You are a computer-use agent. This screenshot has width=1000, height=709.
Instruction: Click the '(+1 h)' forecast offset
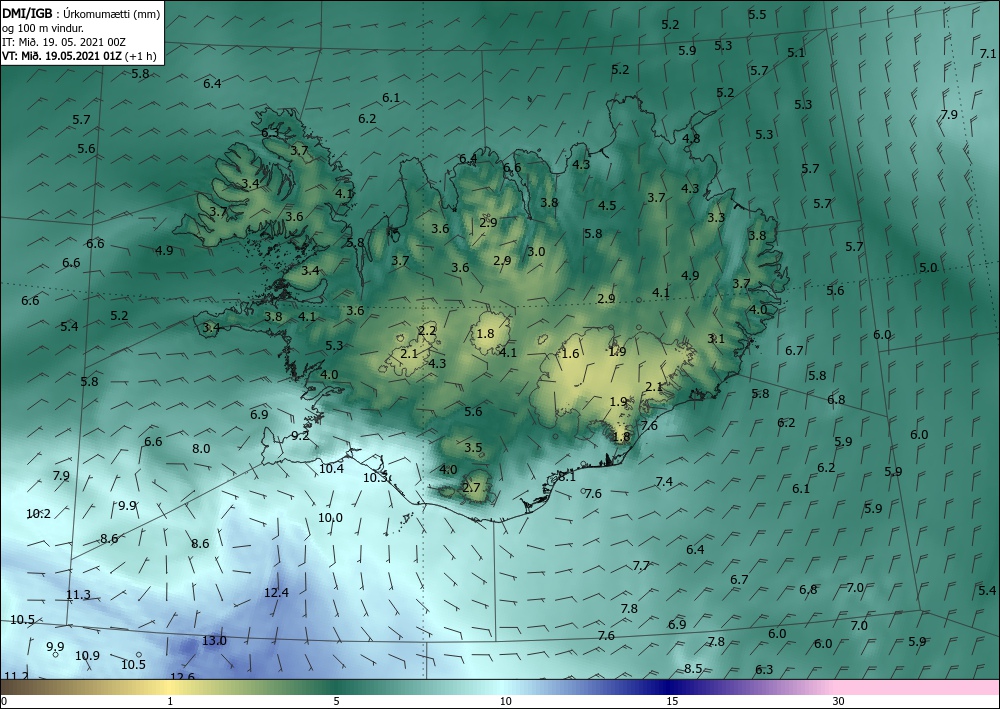141,56
